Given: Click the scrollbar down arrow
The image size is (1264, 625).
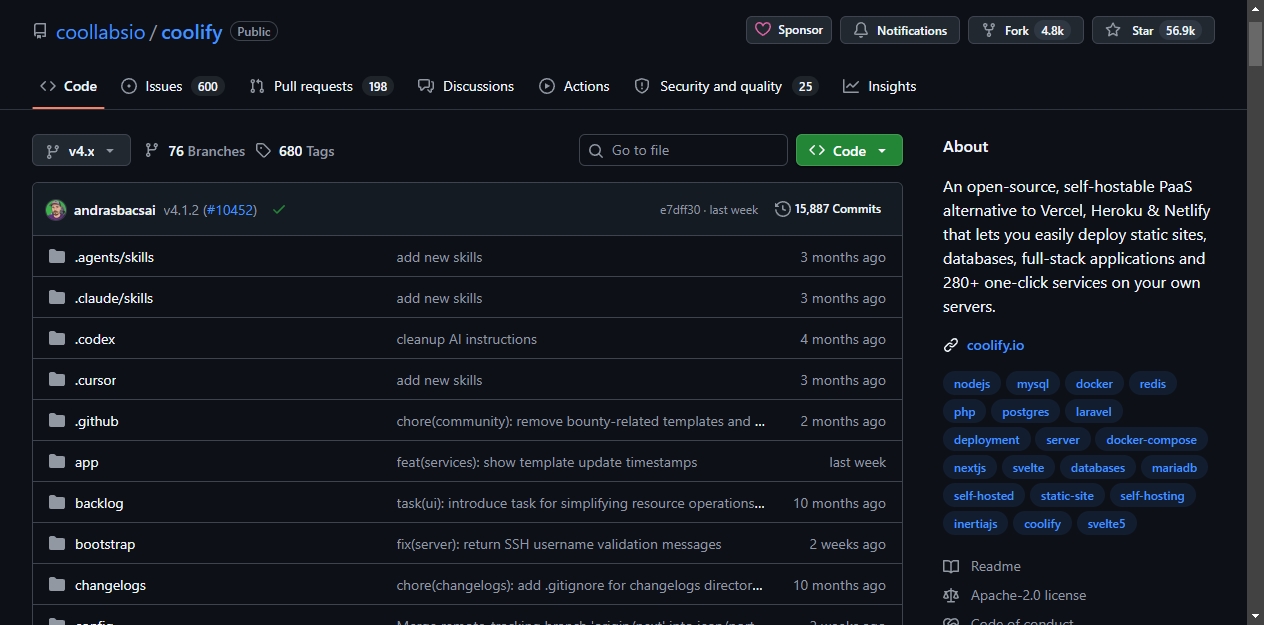Looking at the screenshot, I should point(1256,615).
